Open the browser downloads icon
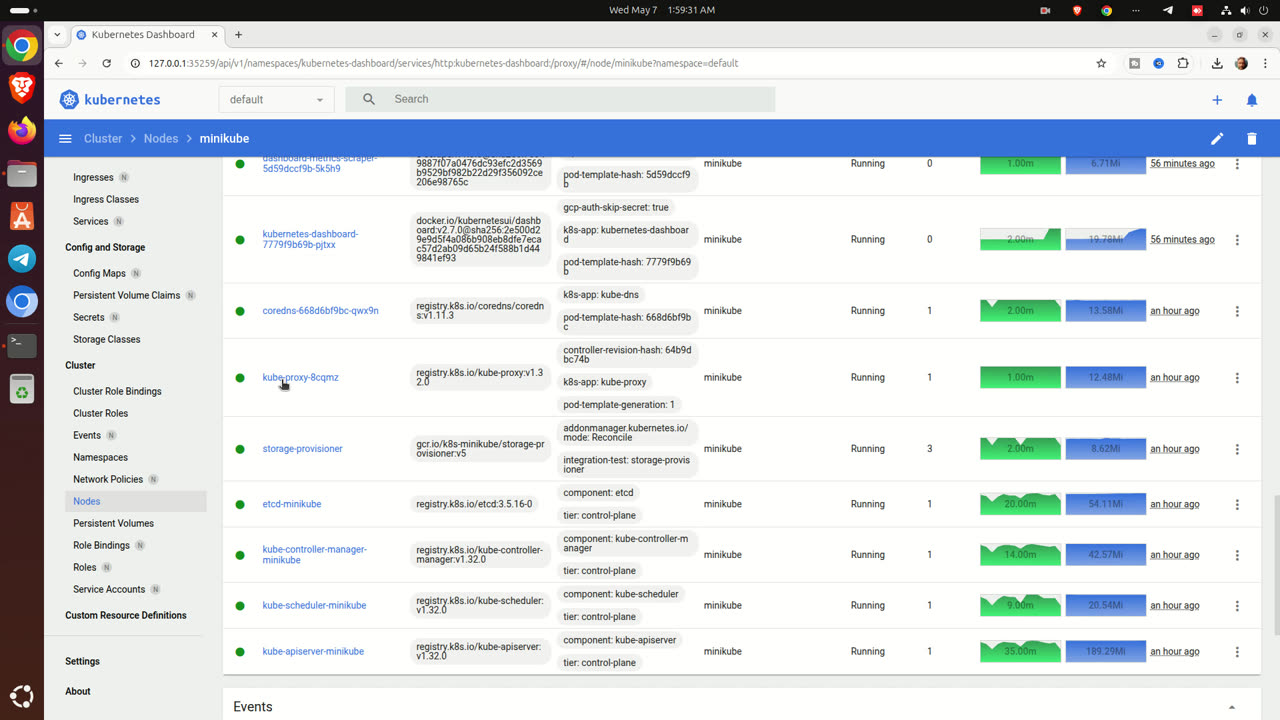This screenshot has width=1280, height=720. (x=1217, y=63)
